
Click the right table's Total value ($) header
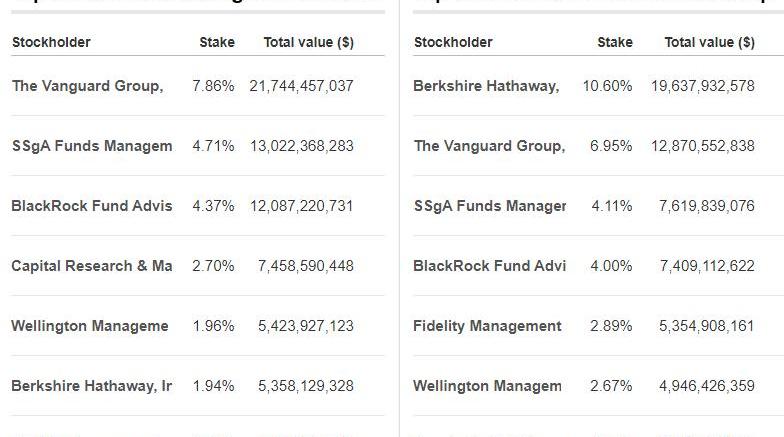709,42
